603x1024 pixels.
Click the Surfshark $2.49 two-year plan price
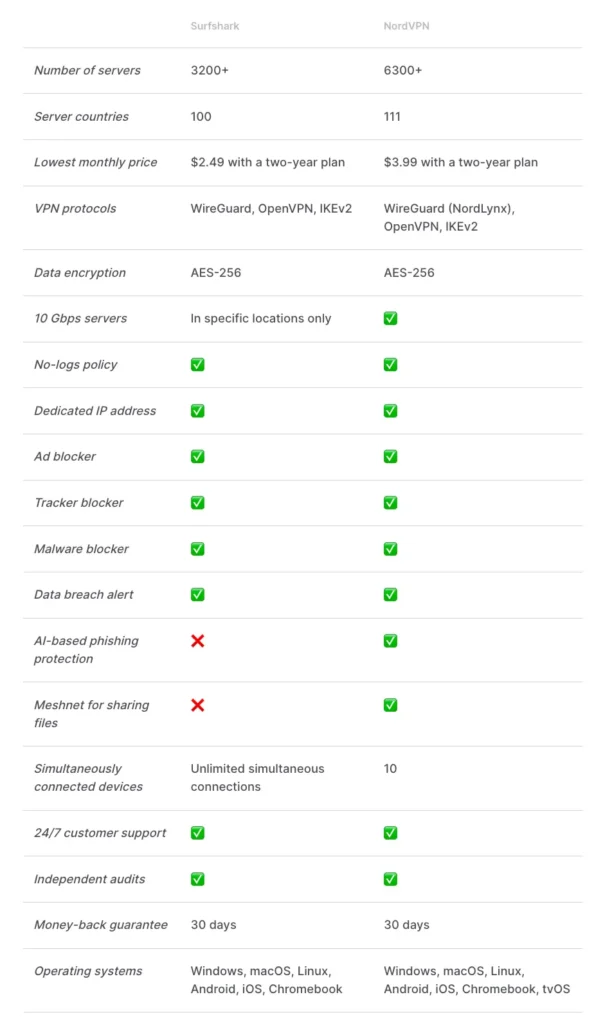(267, 162)
